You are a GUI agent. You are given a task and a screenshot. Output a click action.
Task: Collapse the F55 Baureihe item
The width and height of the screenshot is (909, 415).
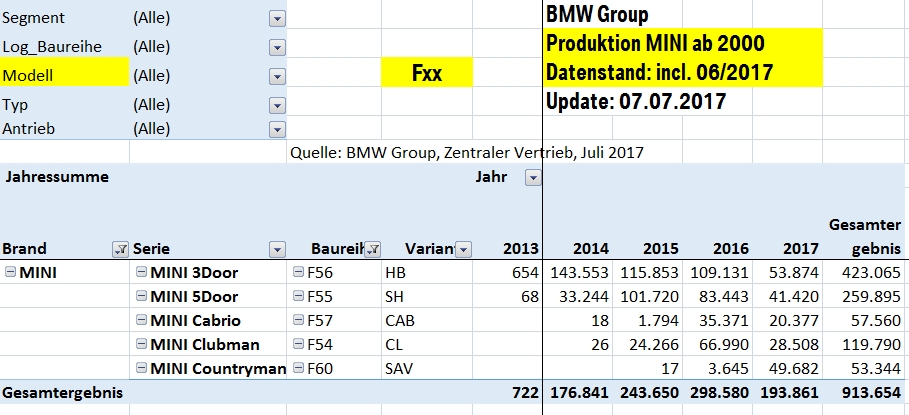[298, 296]
